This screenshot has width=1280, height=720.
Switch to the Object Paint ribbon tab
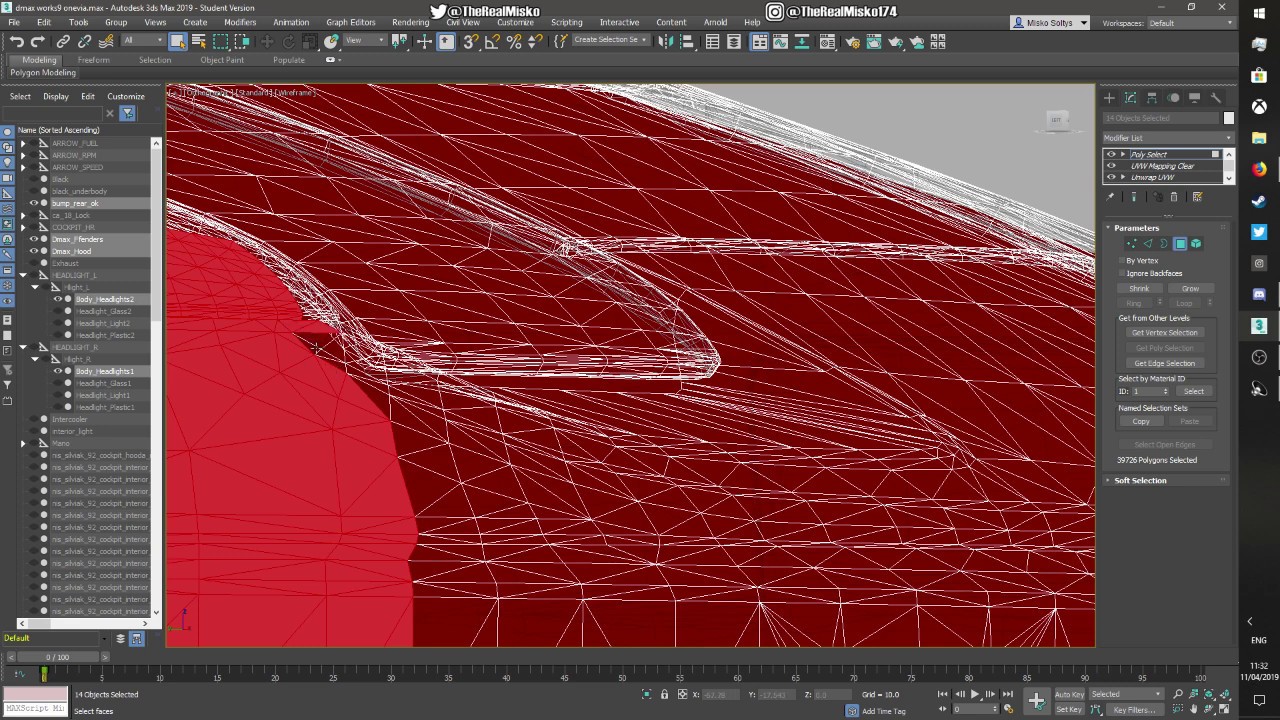click(222, 60)
